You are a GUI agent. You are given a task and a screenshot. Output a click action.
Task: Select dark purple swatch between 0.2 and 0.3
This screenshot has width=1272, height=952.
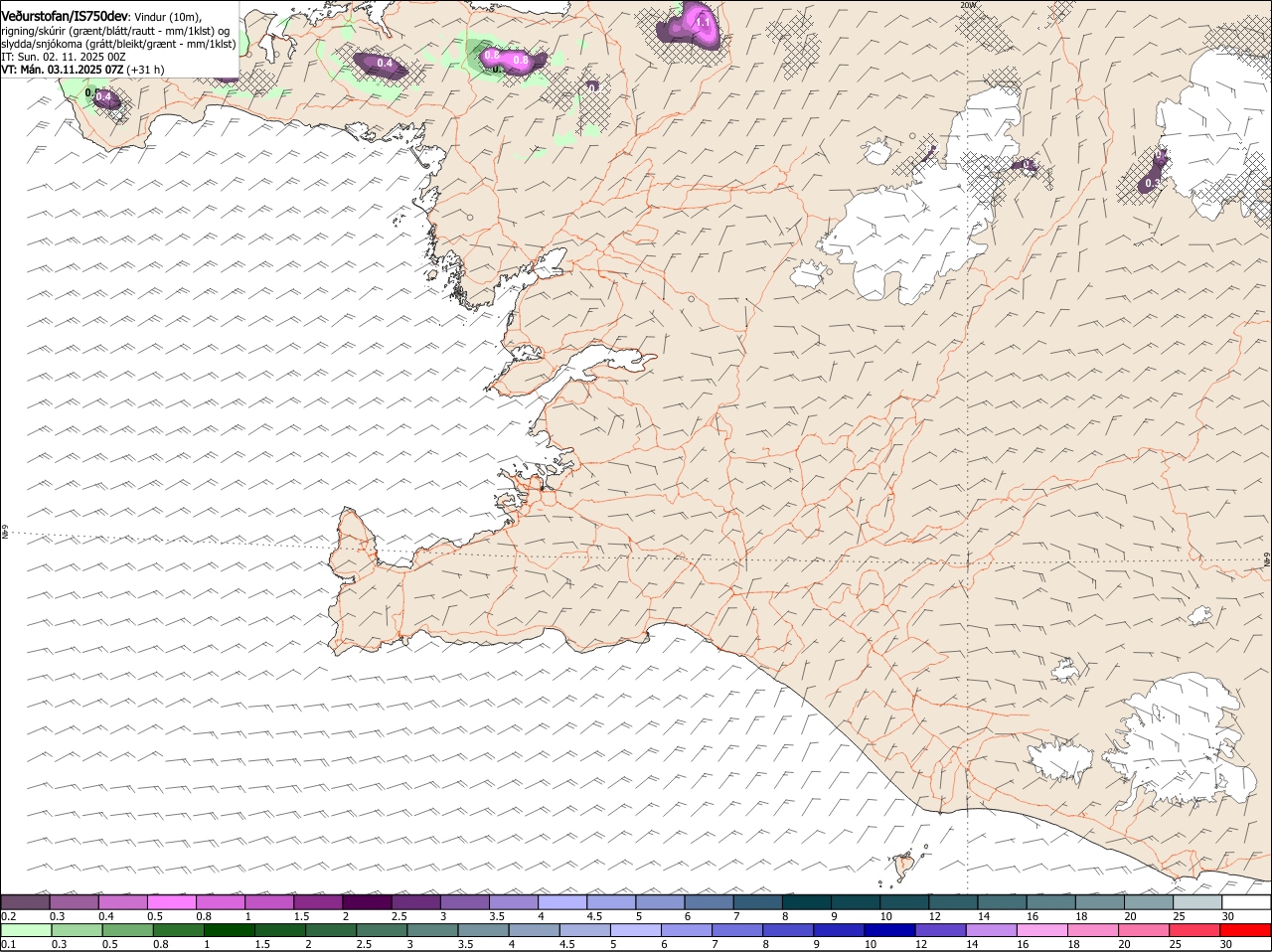tap(25, 901)
